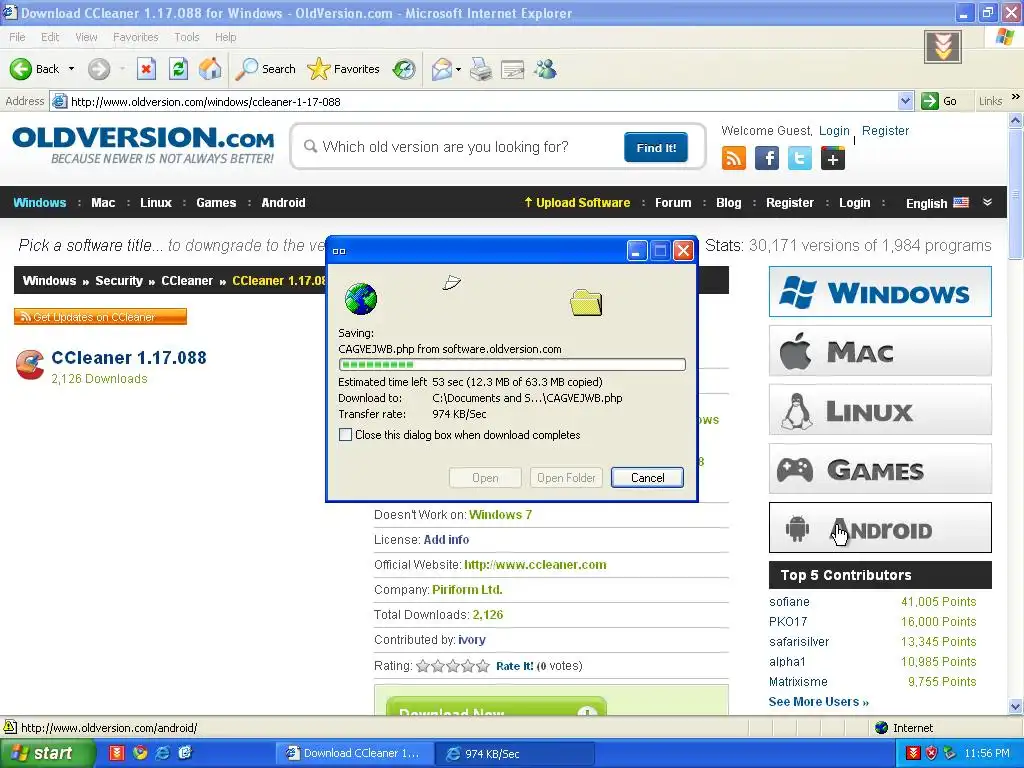Open the Favorites menu
The width and height of the screenshot is (1024, 768).
pyautogui.click(x=136, y=37)
